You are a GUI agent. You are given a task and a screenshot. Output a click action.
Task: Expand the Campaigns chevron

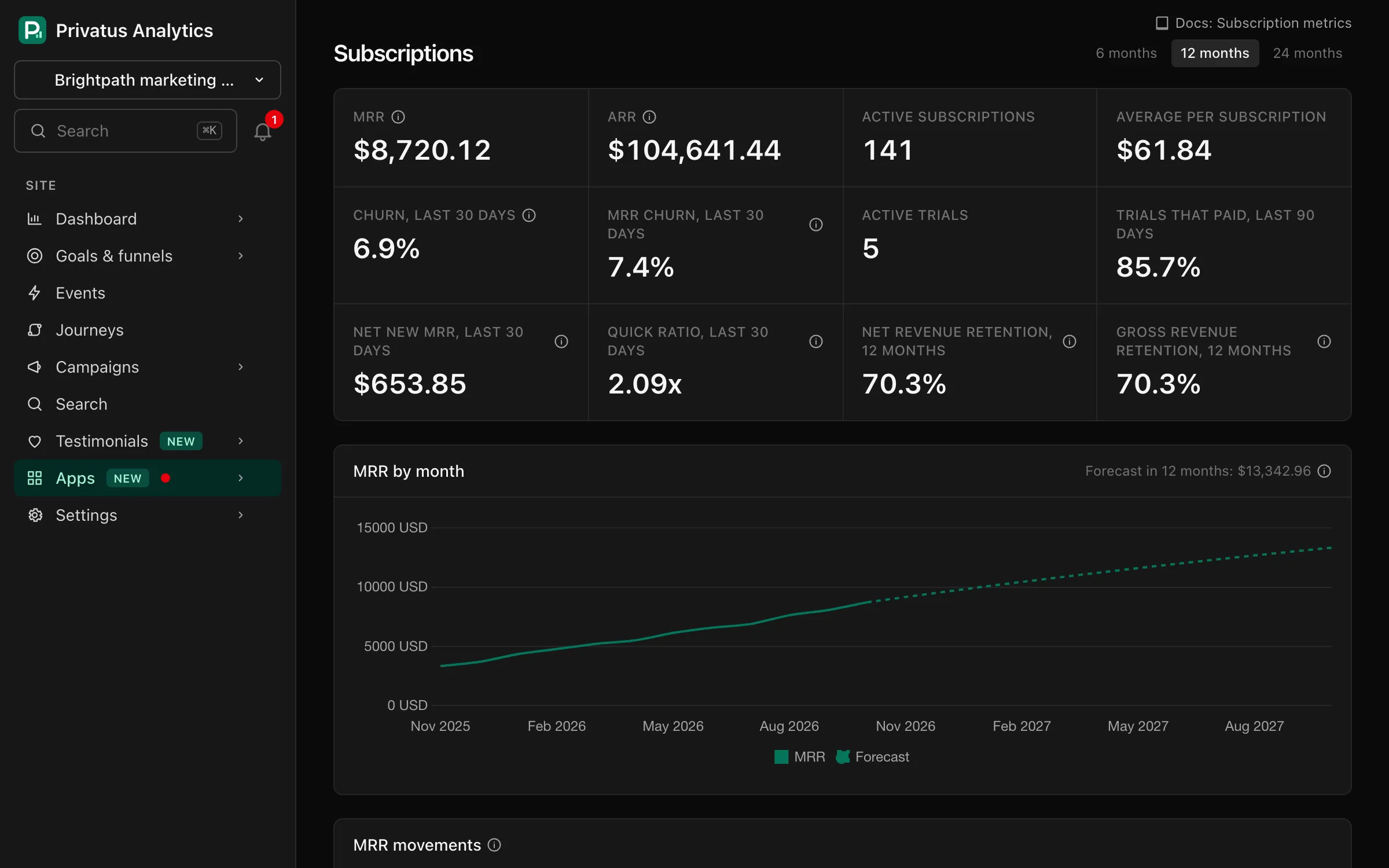(241, 367)
